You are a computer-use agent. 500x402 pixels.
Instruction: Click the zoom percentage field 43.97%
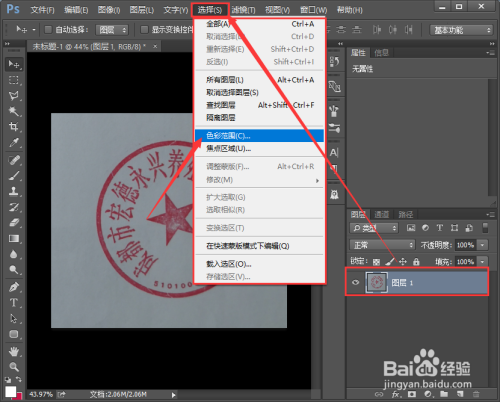pyautogui.click(x=41, y=395)
